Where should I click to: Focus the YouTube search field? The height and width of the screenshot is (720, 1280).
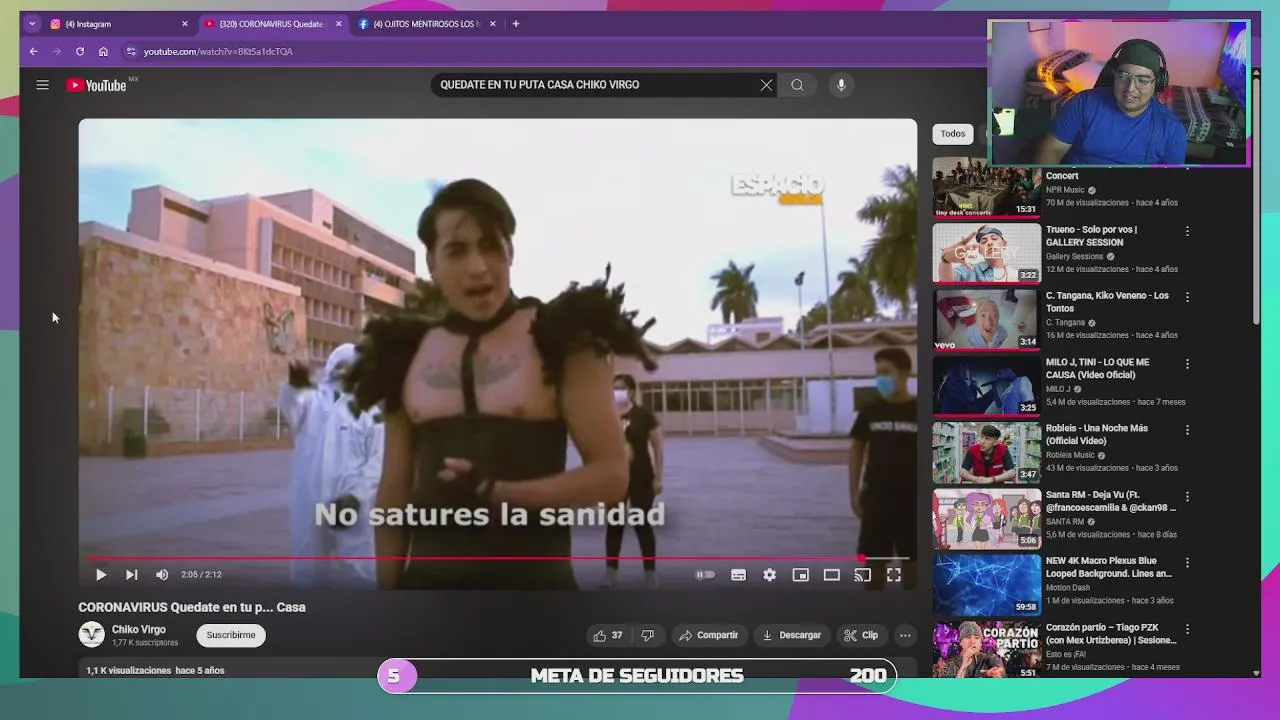click(595, 85)
